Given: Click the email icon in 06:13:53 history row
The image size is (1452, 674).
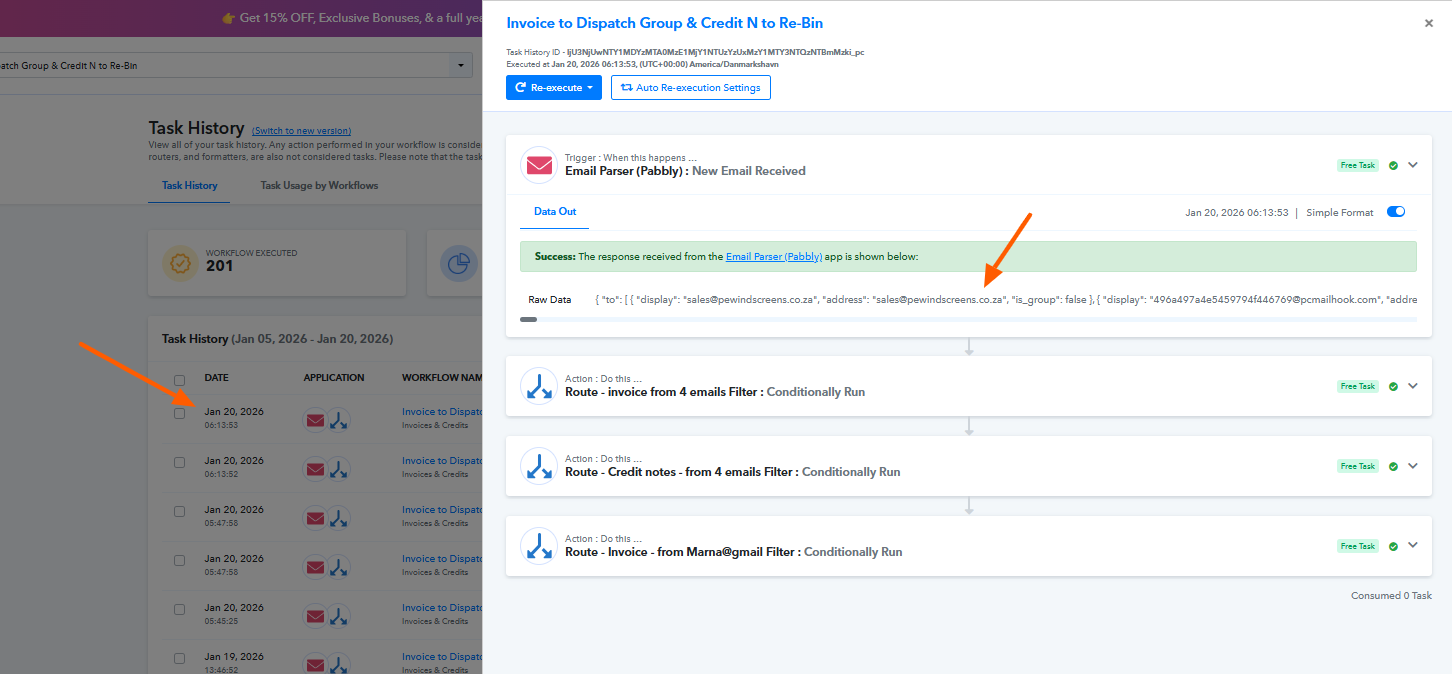Looking at the screenshot, I should (x=315, y=419).
